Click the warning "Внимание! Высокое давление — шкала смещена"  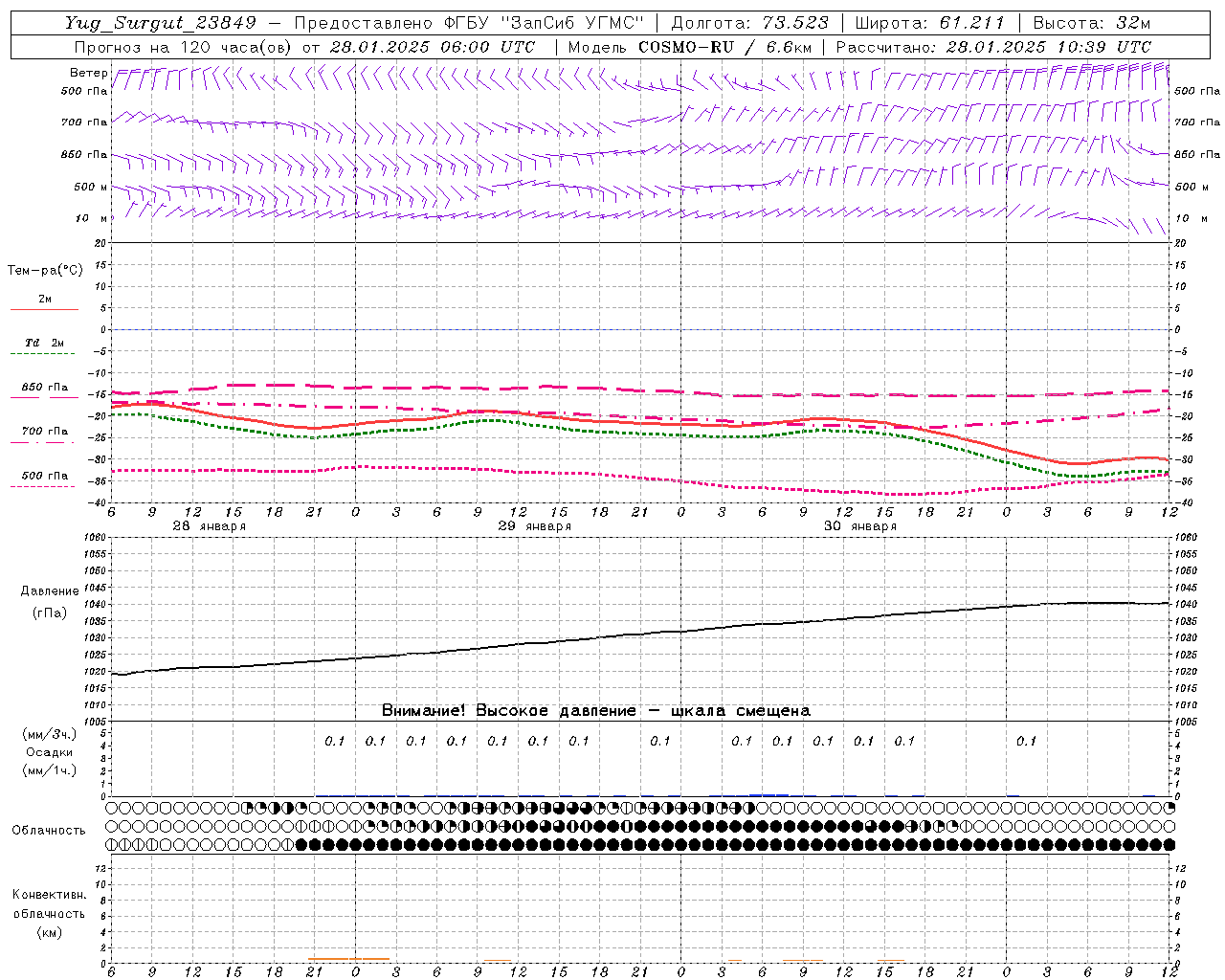596,710
